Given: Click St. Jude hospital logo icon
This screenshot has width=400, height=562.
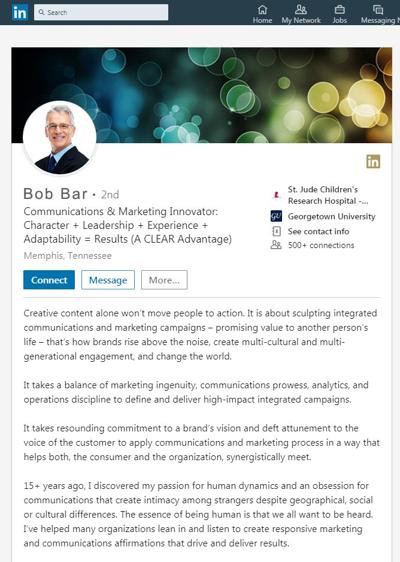Looking at the screenshot, I should pos(276,195).
